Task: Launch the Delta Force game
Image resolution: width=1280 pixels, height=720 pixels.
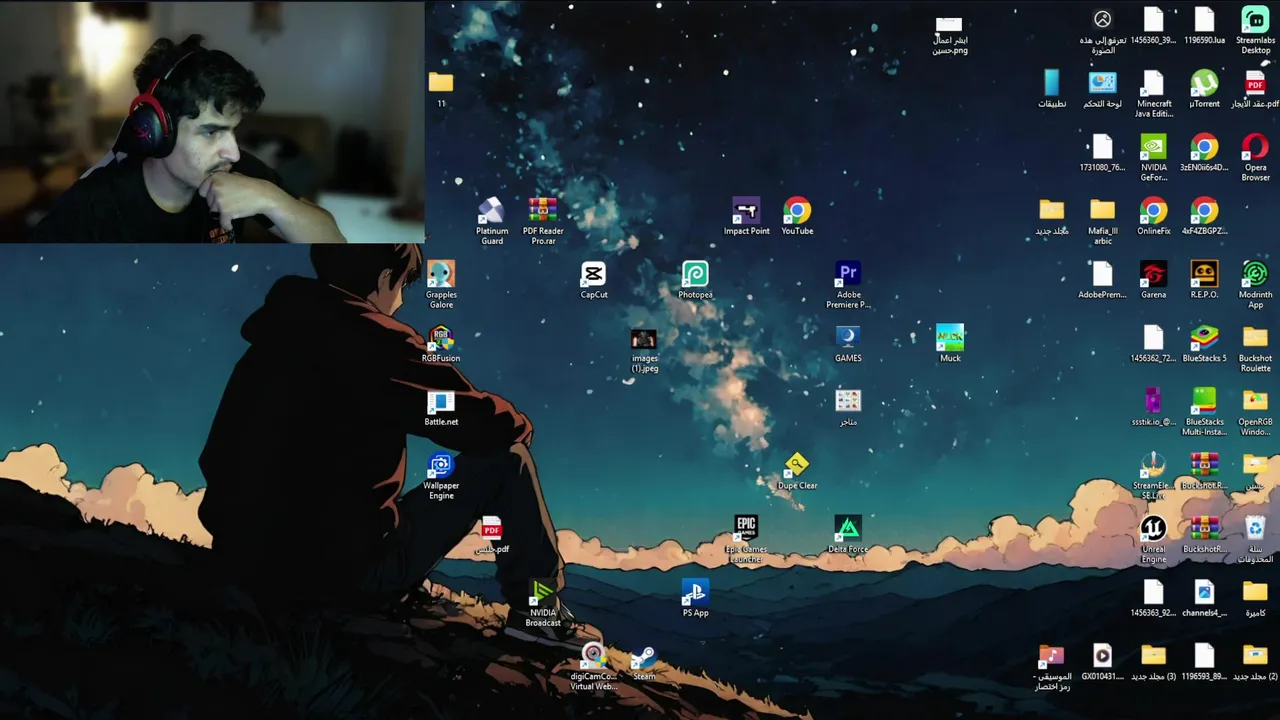Action: click(848, 535)
